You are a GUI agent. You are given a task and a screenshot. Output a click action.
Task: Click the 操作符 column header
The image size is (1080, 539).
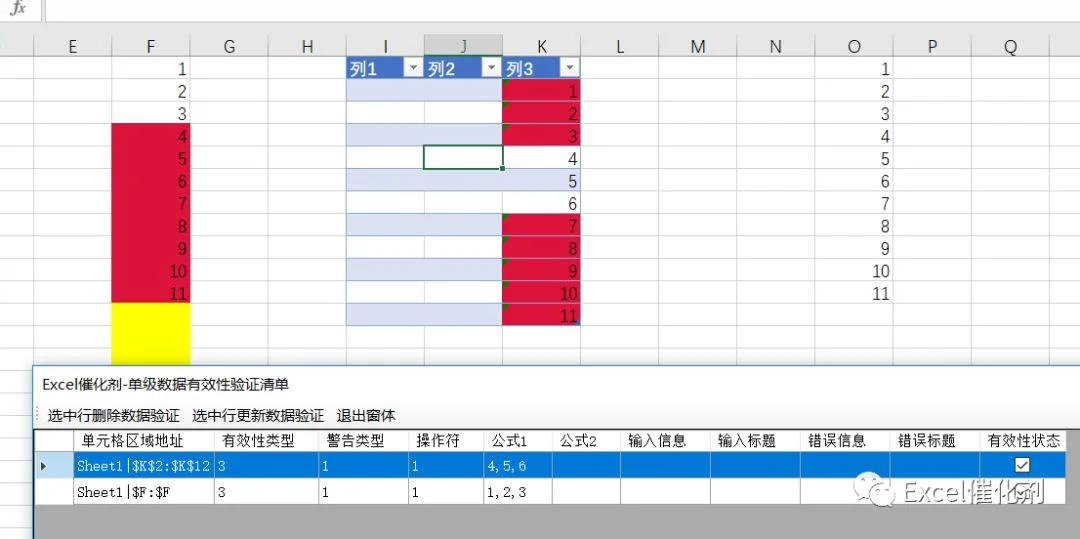coord(446,441)
